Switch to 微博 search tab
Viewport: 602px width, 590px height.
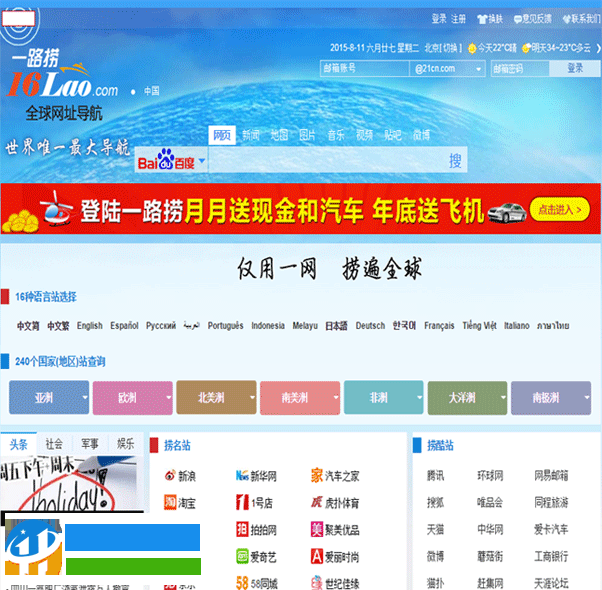(x=421, y=135)
